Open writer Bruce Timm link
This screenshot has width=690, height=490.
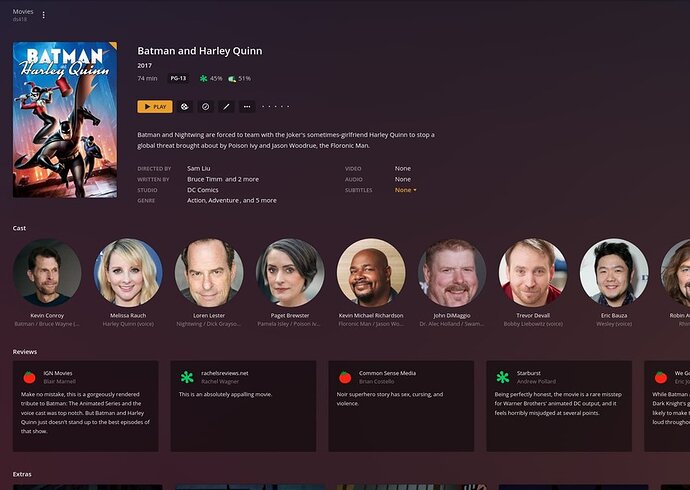[205, 179]
